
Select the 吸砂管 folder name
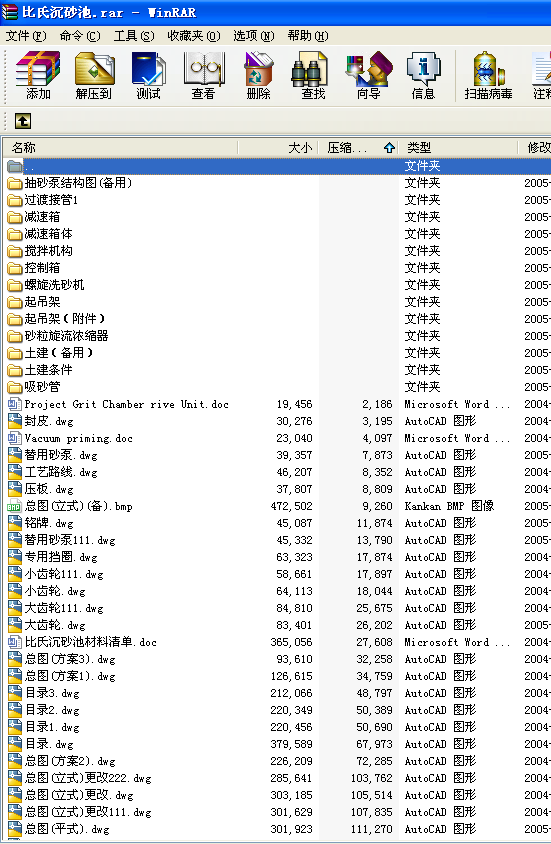point(42,387)
